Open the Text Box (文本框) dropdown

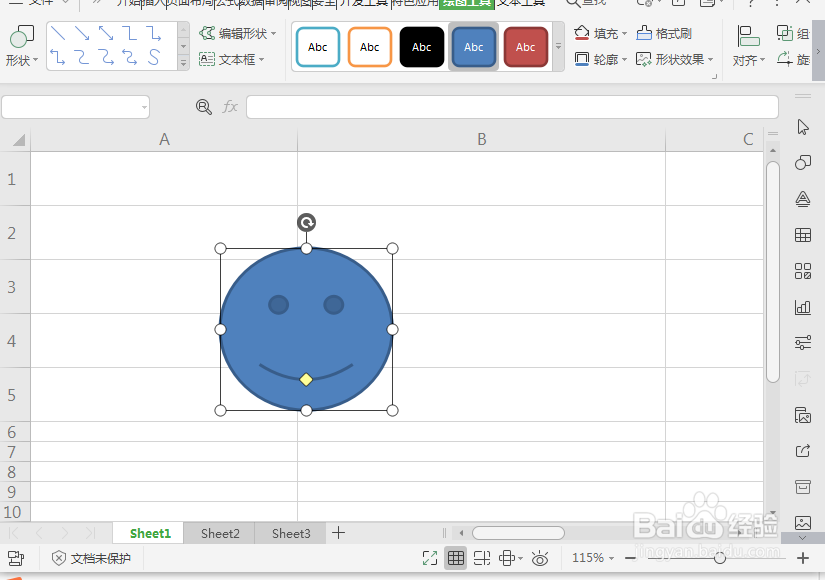point(232,59)
